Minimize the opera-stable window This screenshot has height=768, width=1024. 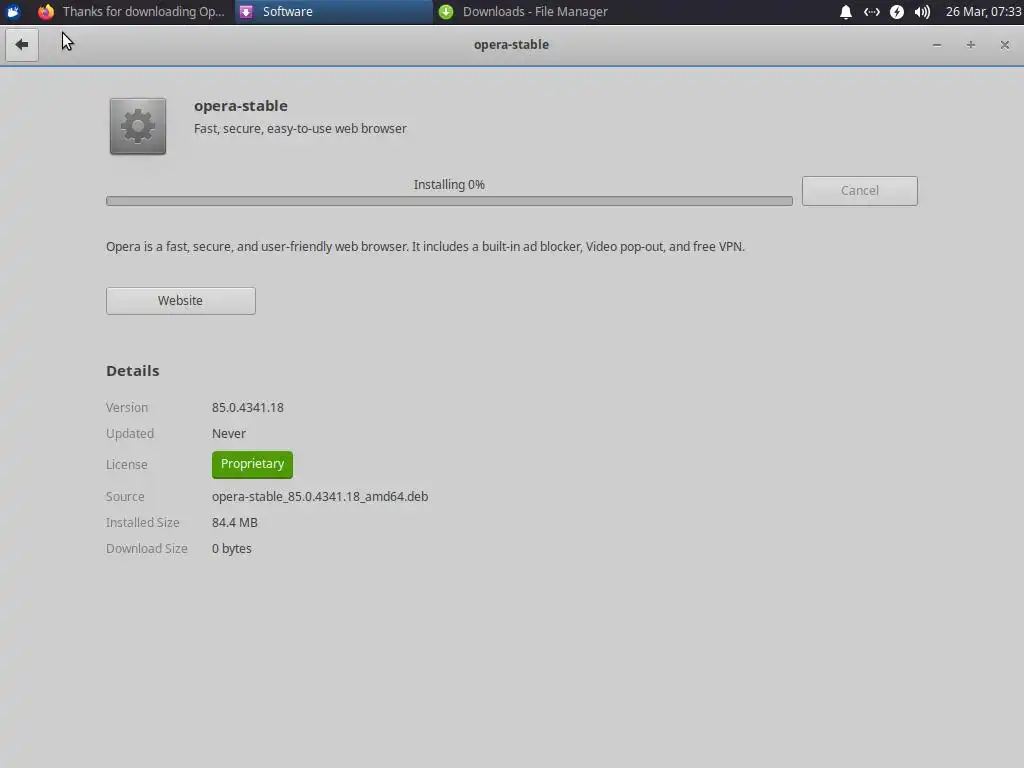pyautogui.click(x=937, y=45)
